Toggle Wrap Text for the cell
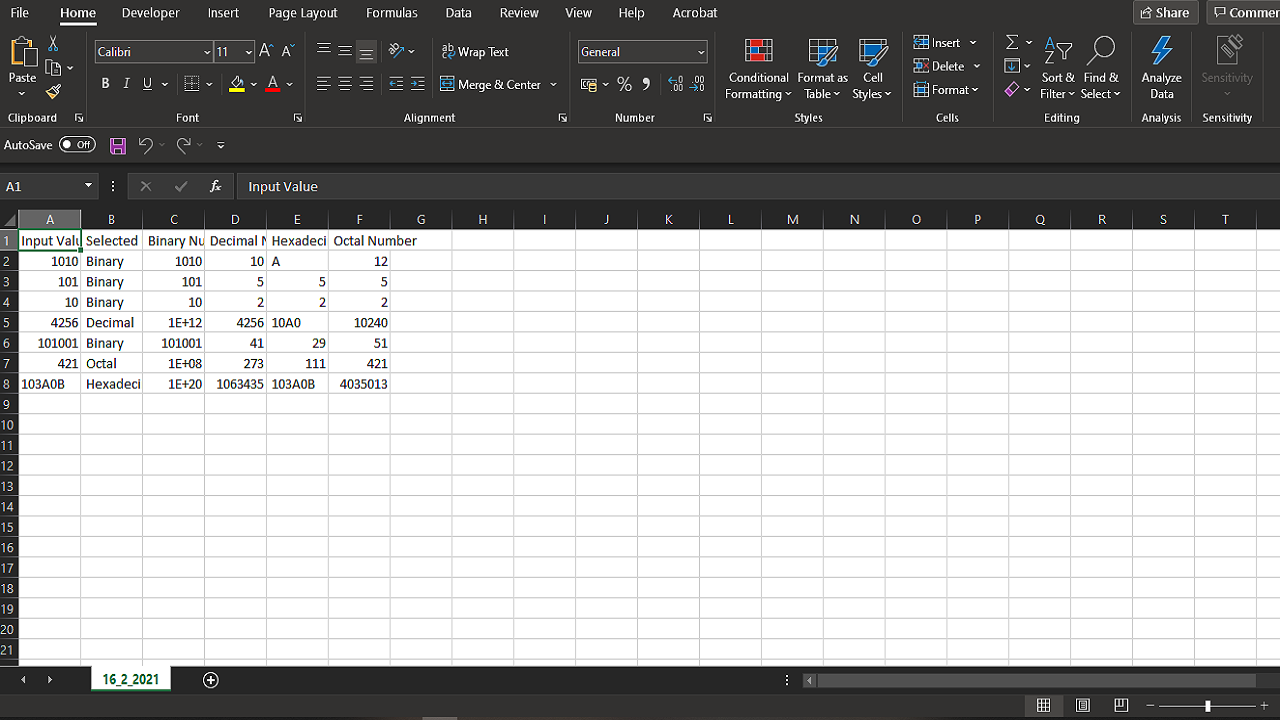The width and height of the screenshot is (1280, 720). [x=475, y=52]
